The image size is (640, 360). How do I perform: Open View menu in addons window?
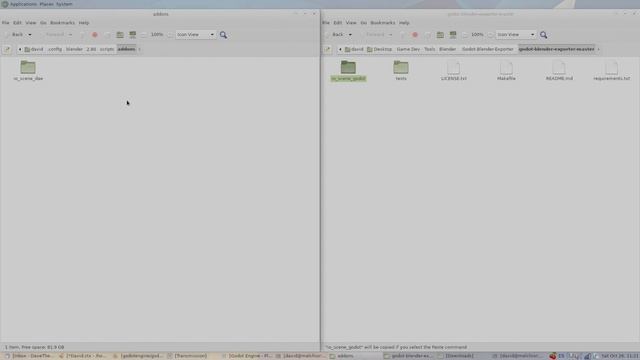tap(31, 23)
